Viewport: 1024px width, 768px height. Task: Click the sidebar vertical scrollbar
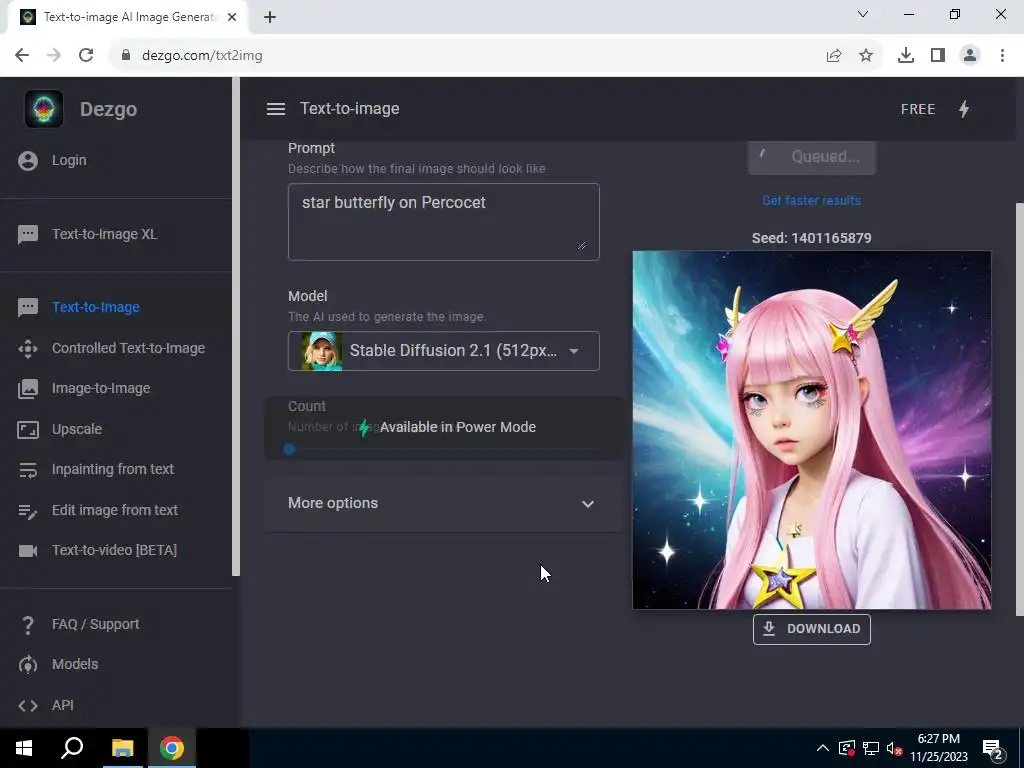point(236,327)
